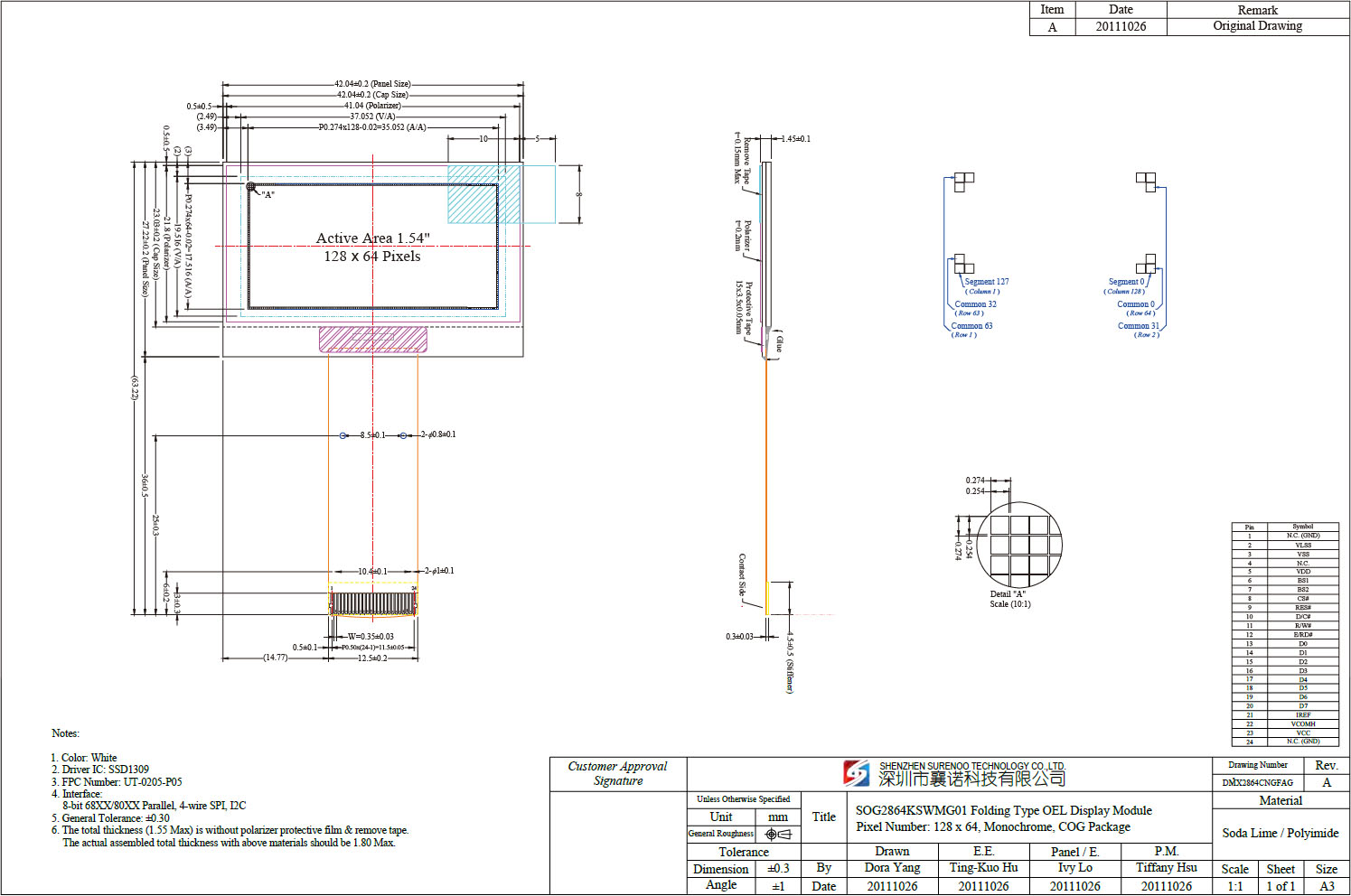This screenshot has width=1351, height=896.
Task: Click the "Soda Lime / Polyimide" material cell
Action: pyautogui.click(x=1280, y=833)
